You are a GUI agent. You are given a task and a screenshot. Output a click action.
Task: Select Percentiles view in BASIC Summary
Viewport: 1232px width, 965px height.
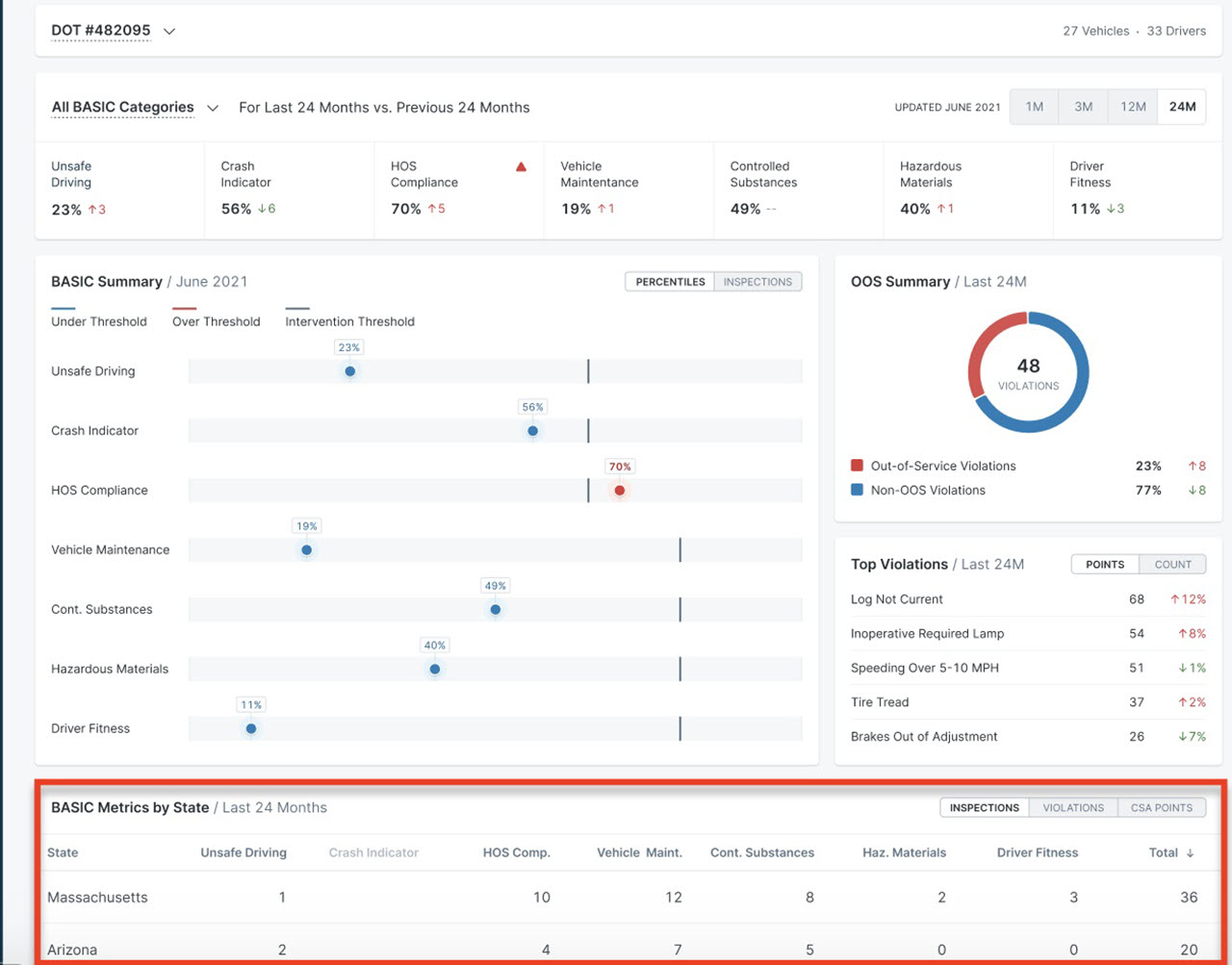pos(670,282)
